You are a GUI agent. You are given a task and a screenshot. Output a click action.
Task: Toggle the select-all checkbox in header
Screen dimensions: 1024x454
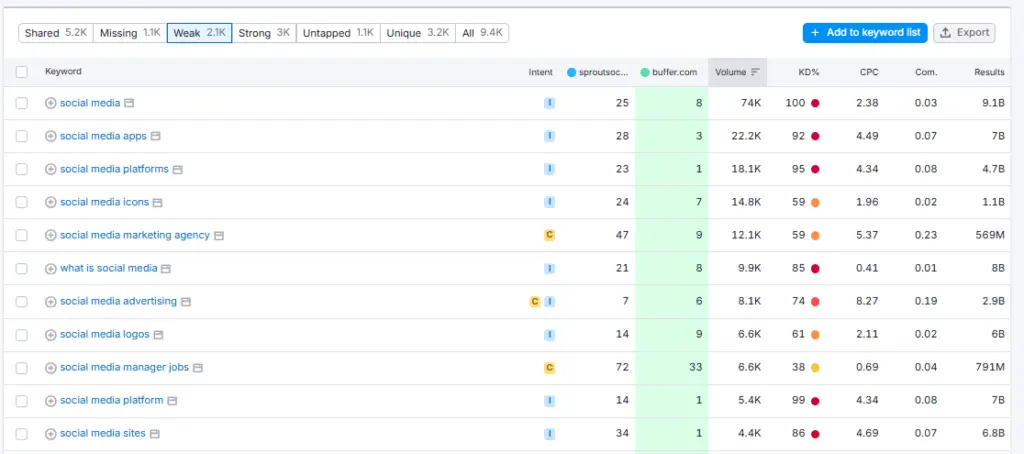point(22,72)
